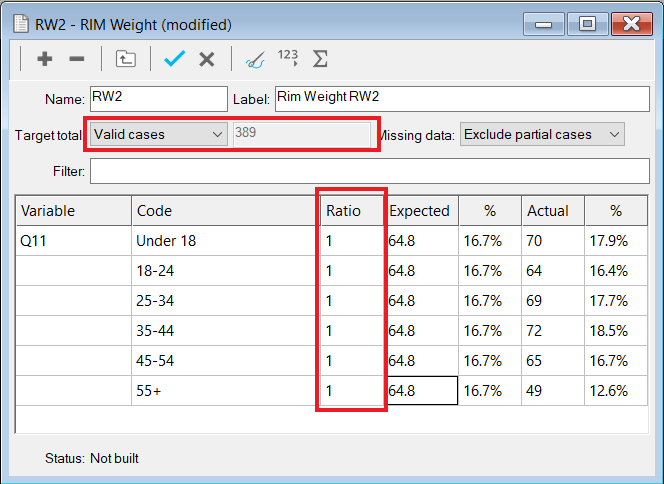
Task: Remove a row with the minus icon
Action: 77,58
